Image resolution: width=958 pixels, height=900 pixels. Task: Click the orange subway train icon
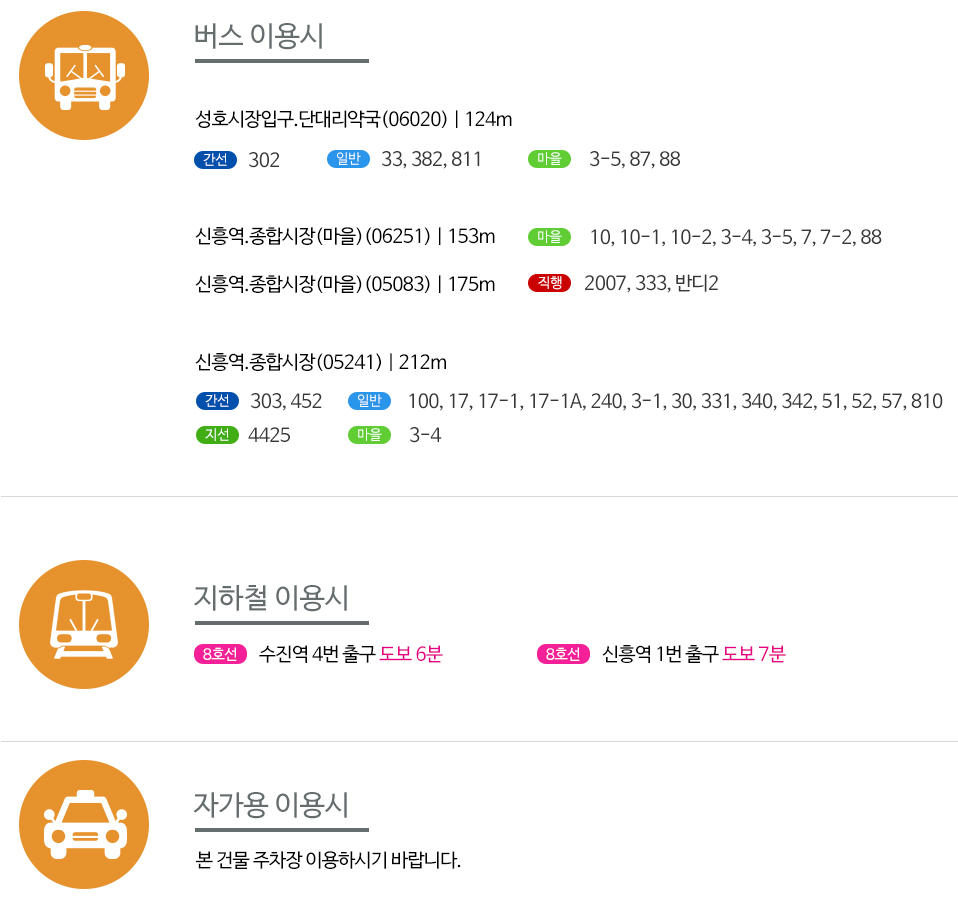click(84, 624)
